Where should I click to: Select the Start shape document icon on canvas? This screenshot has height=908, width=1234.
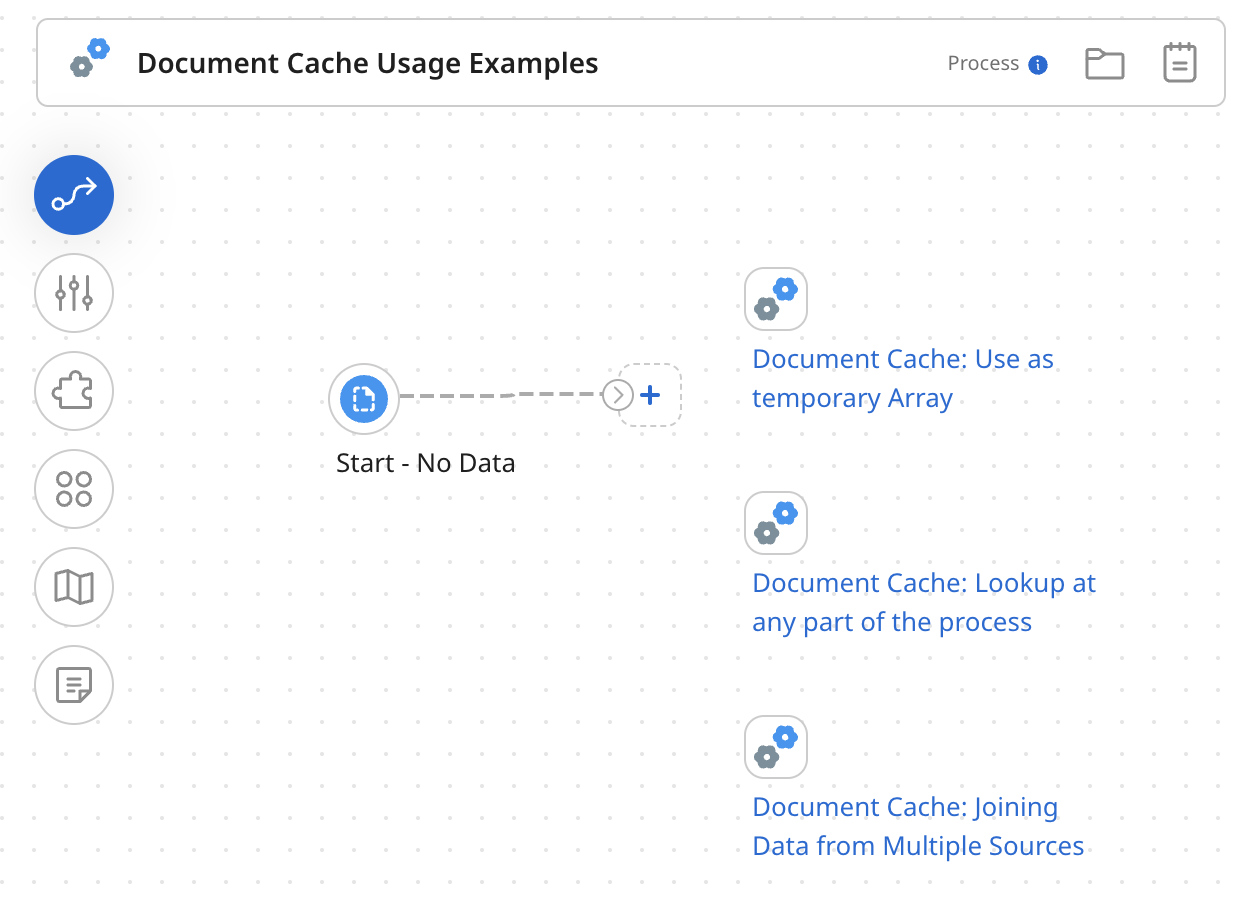[363, 398]
